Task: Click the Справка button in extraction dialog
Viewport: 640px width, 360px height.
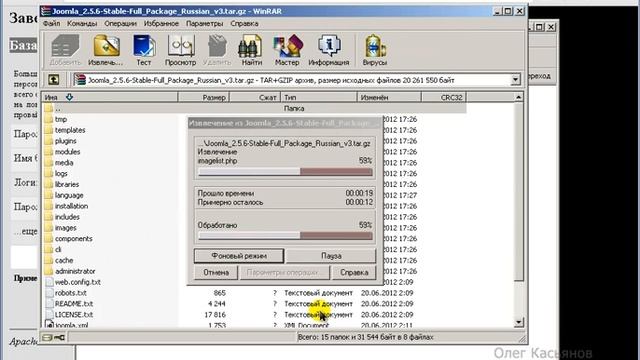Action: click(354, 272)
